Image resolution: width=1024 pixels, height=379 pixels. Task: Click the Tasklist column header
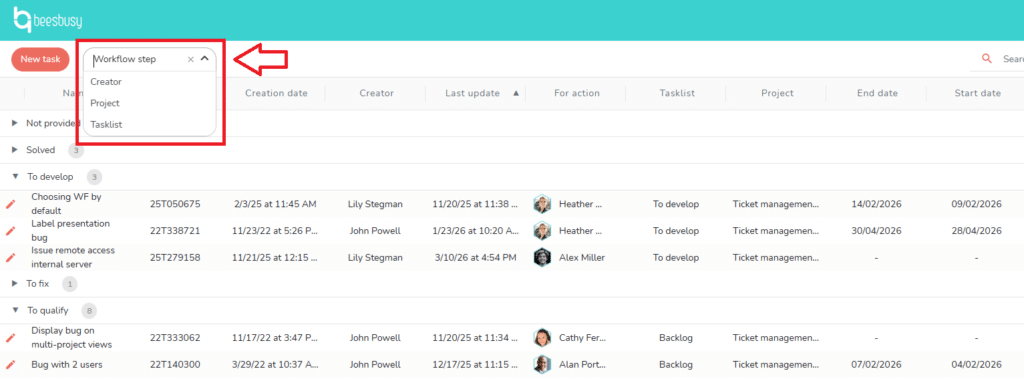(x=677, y=93)
